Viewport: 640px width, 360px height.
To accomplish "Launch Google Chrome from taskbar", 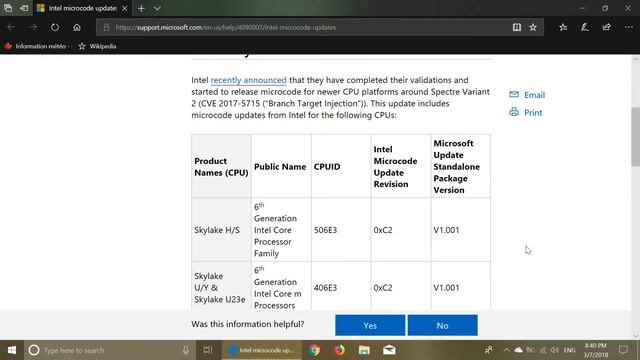I will click(314, 350).
